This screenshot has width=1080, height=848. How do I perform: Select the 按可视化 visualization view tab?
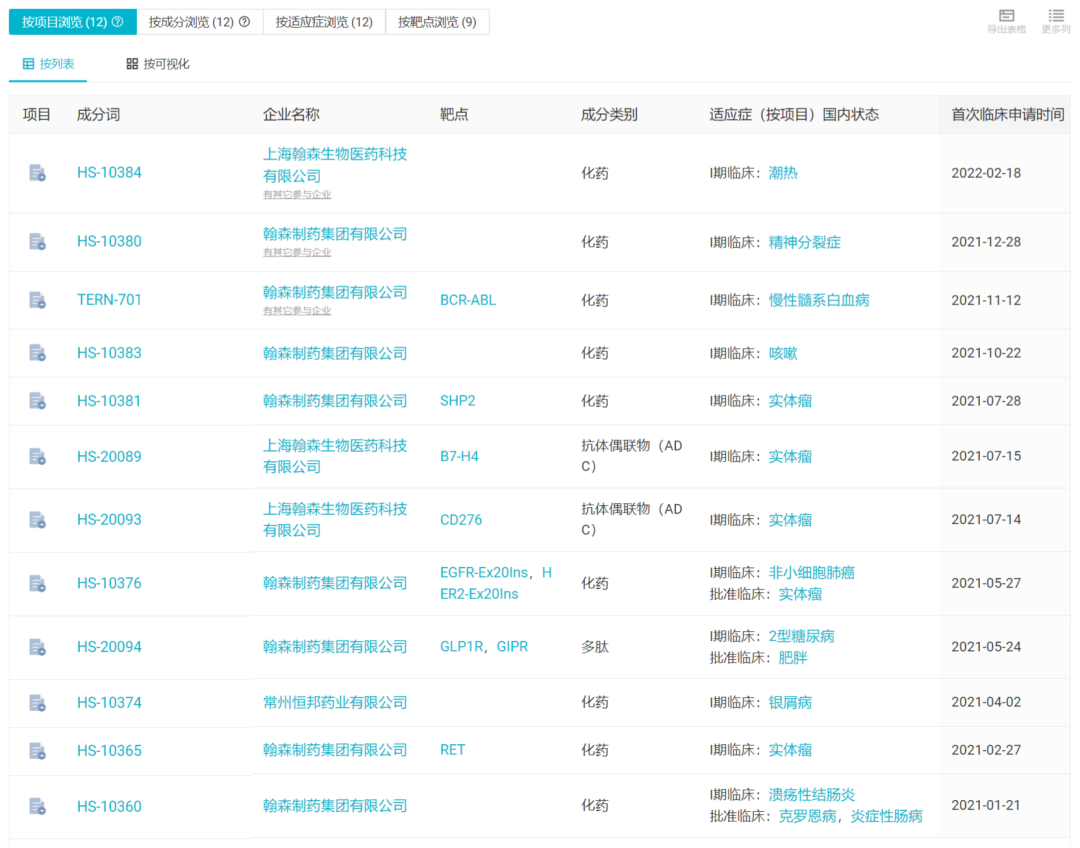(x=158, y=64)
